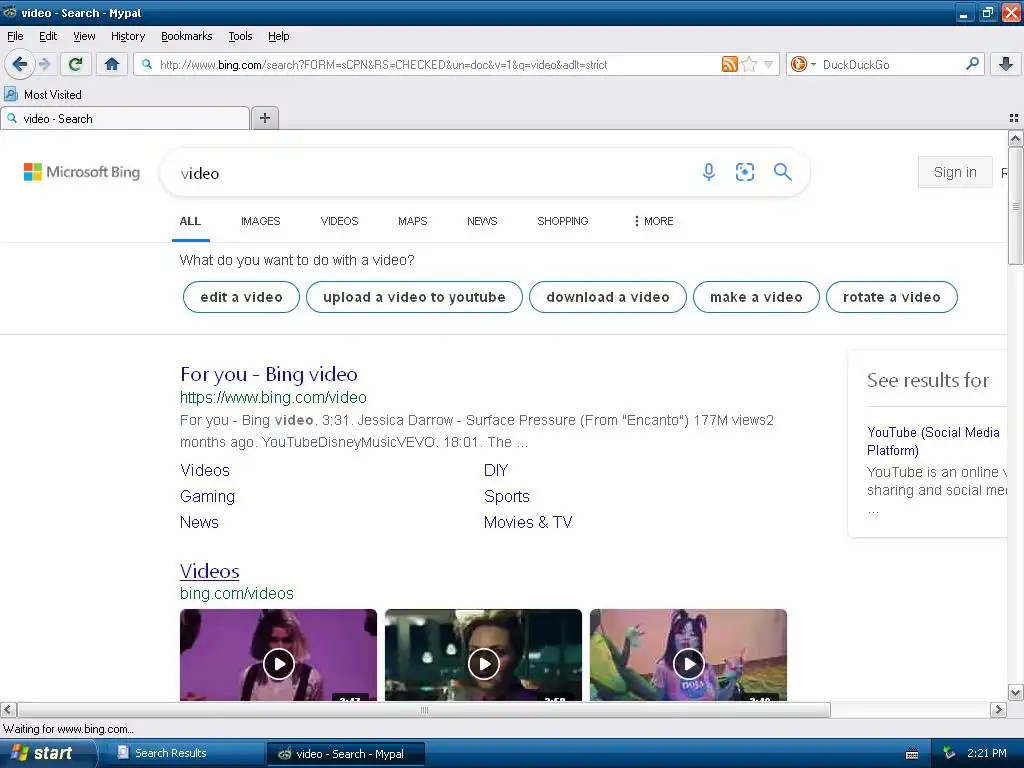Expand the MORE search options

click(x=654, y=221)
